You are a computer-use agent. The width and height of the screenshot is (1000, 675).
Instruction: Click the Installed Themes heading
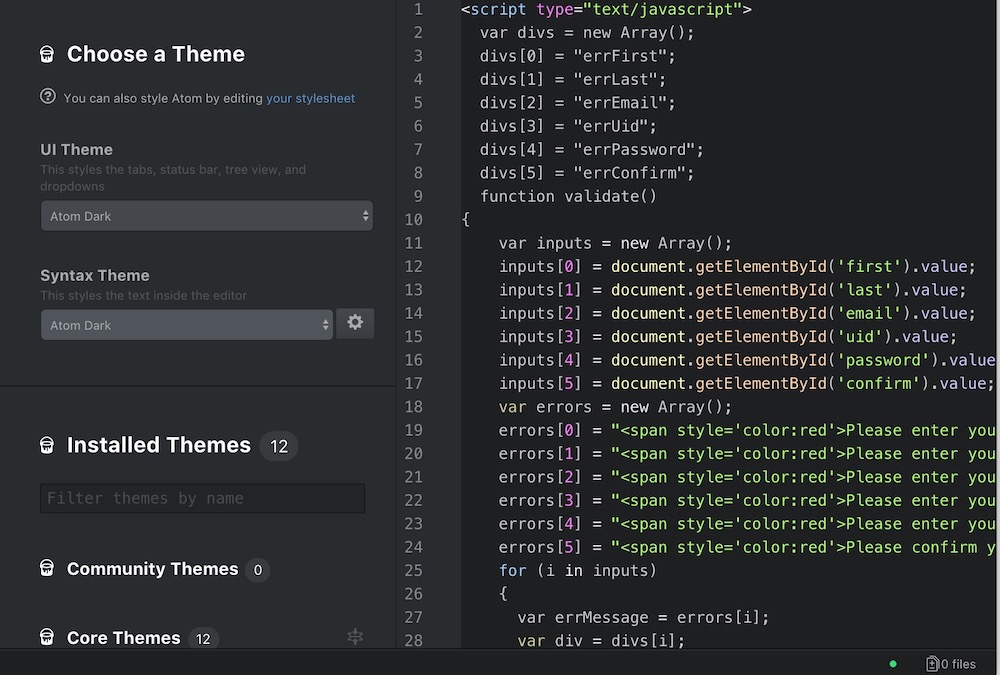point(158,445)
